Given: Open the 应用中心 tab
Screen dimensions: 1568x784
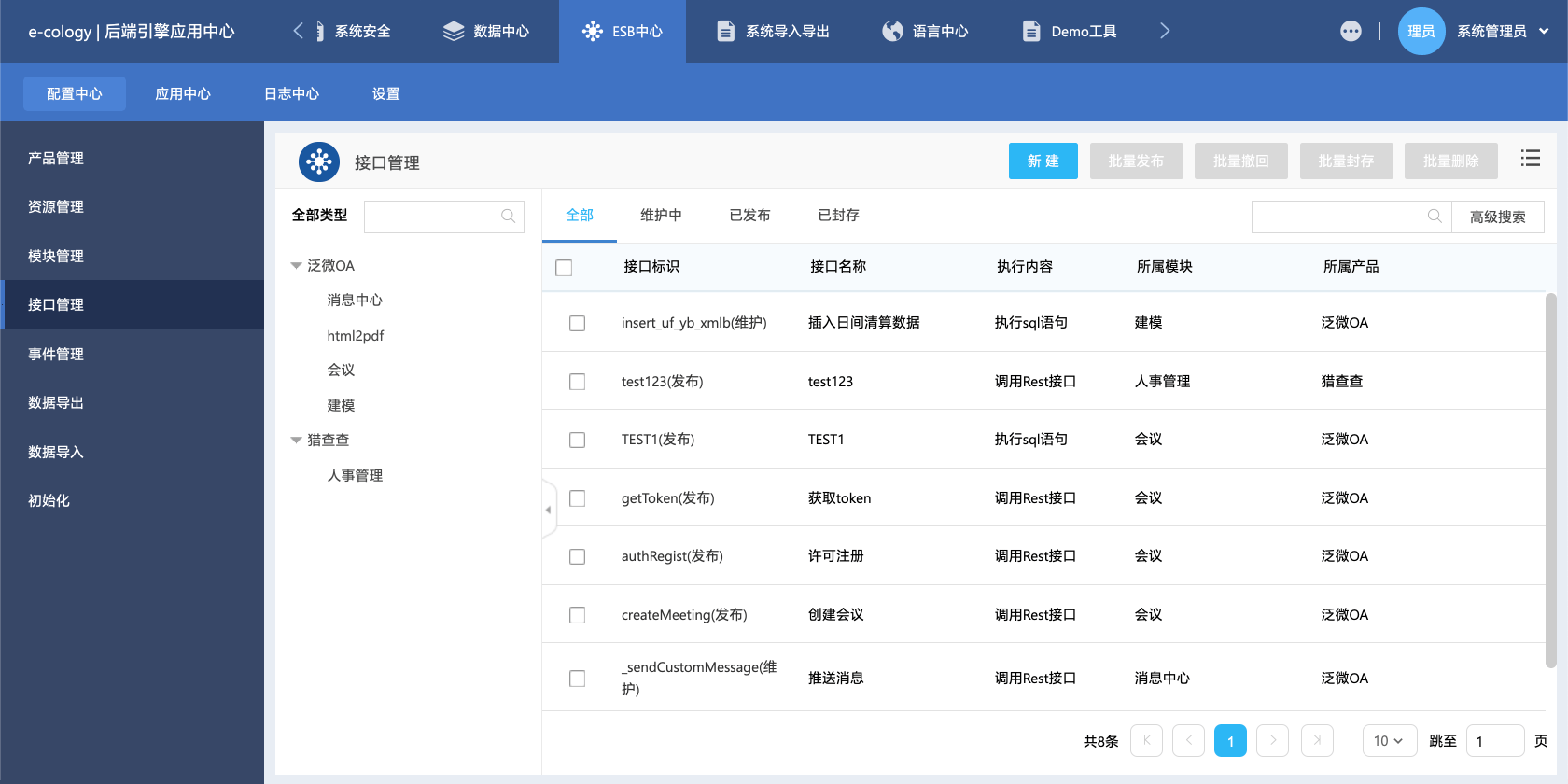Looking at the screenshot, I should point(183,93).
